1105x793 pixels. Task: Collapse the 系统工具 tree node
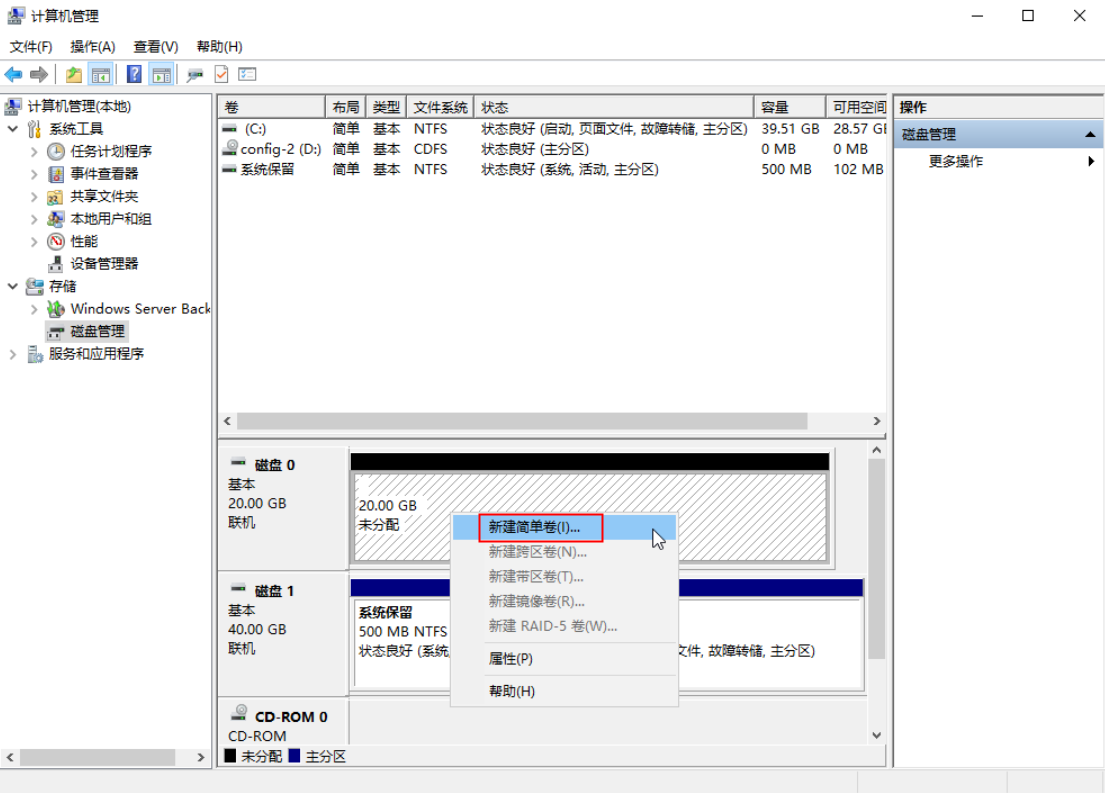point(13,129)
